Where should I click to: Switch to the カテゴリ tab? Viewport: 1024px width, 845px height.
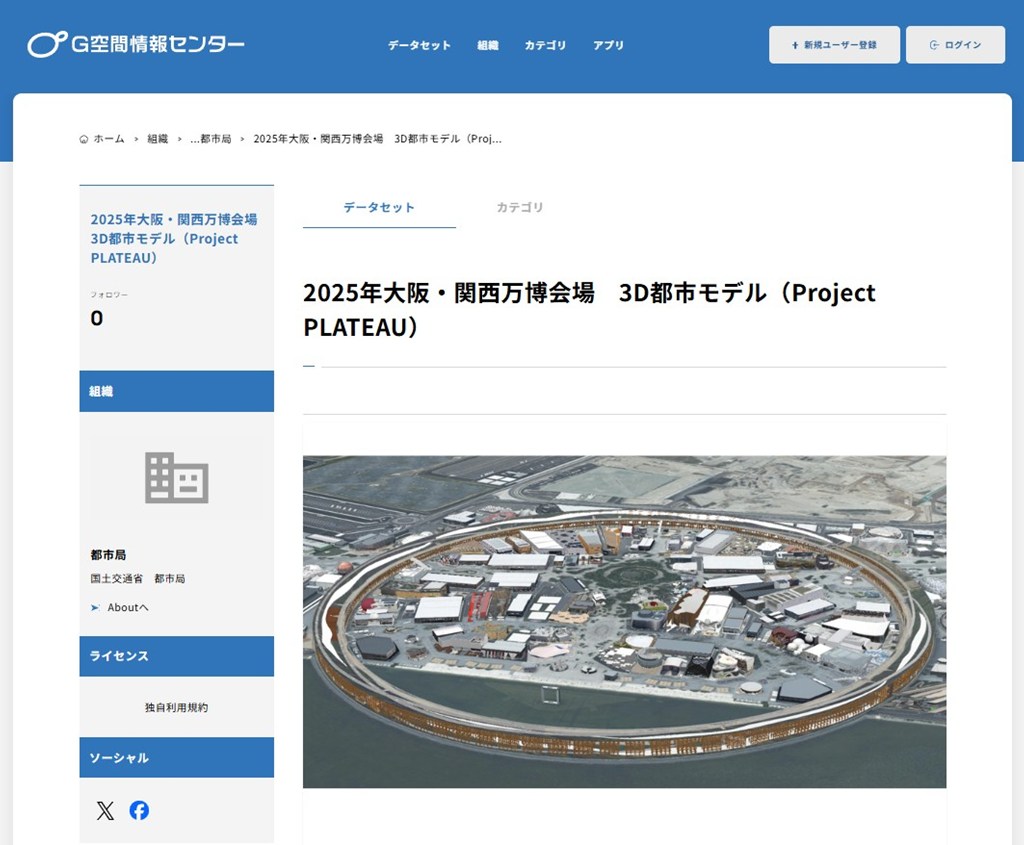520,207
